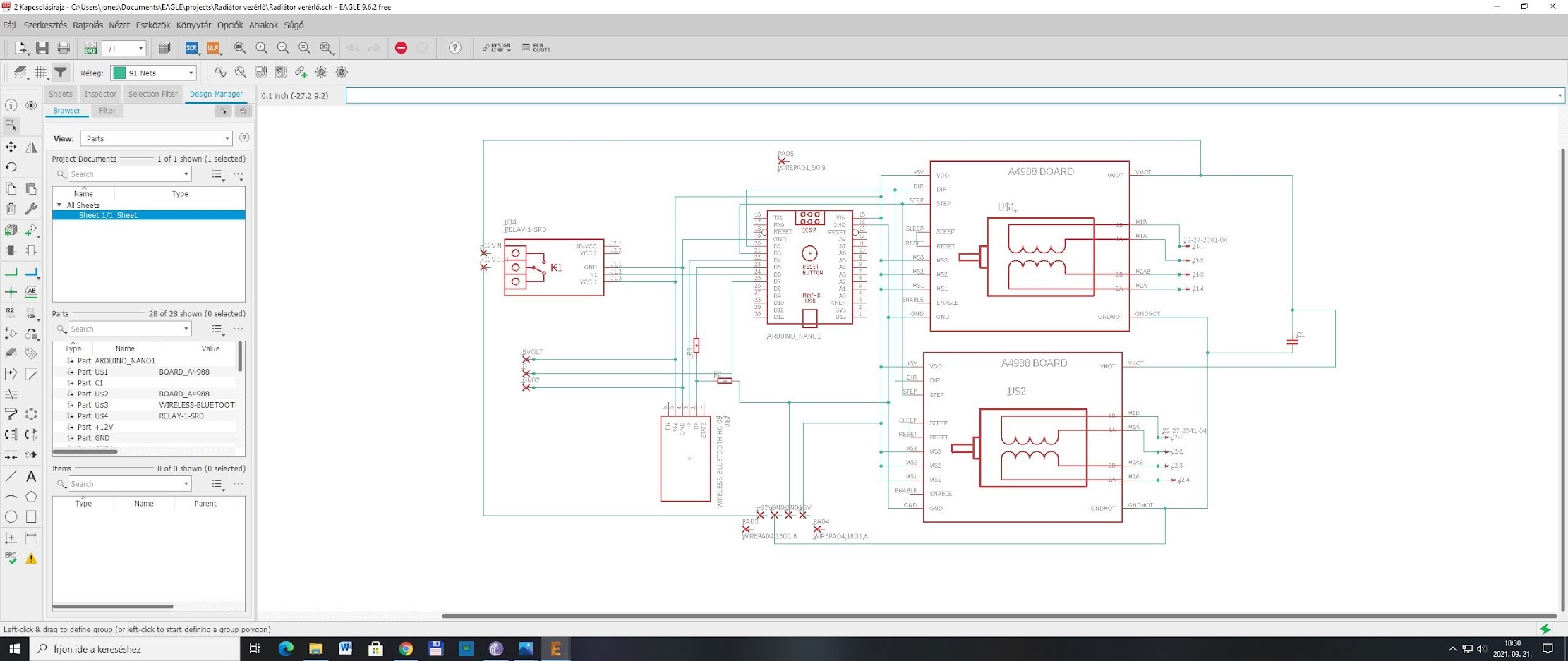This screenshot has height=661, width=1568.
Task: Click the red Stop command icon
Action: tap(401, 48)
